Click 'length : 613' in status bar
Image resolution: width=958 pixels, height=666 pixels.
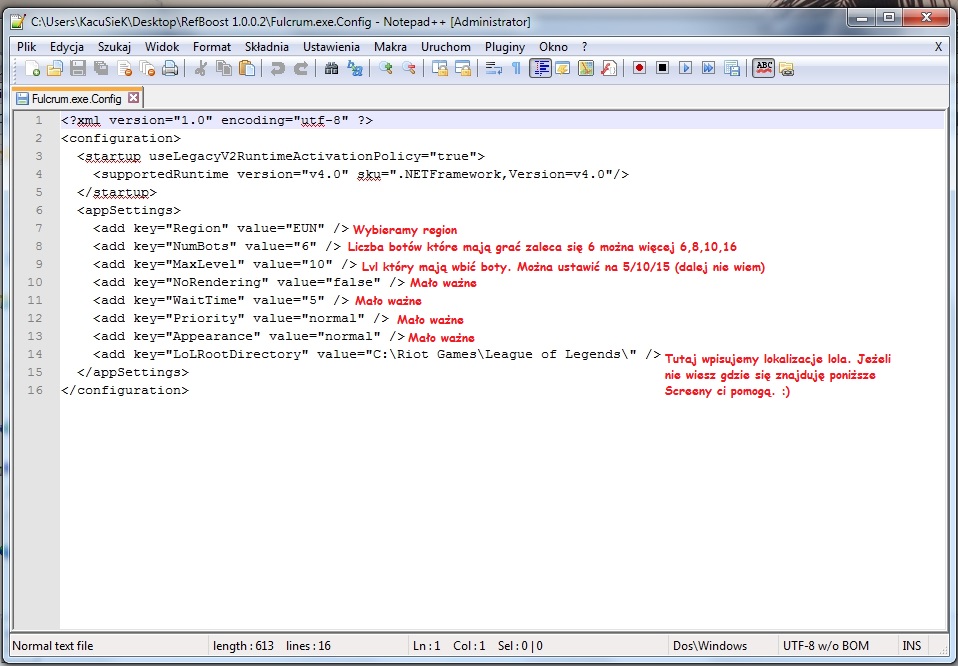coord(243,646)
